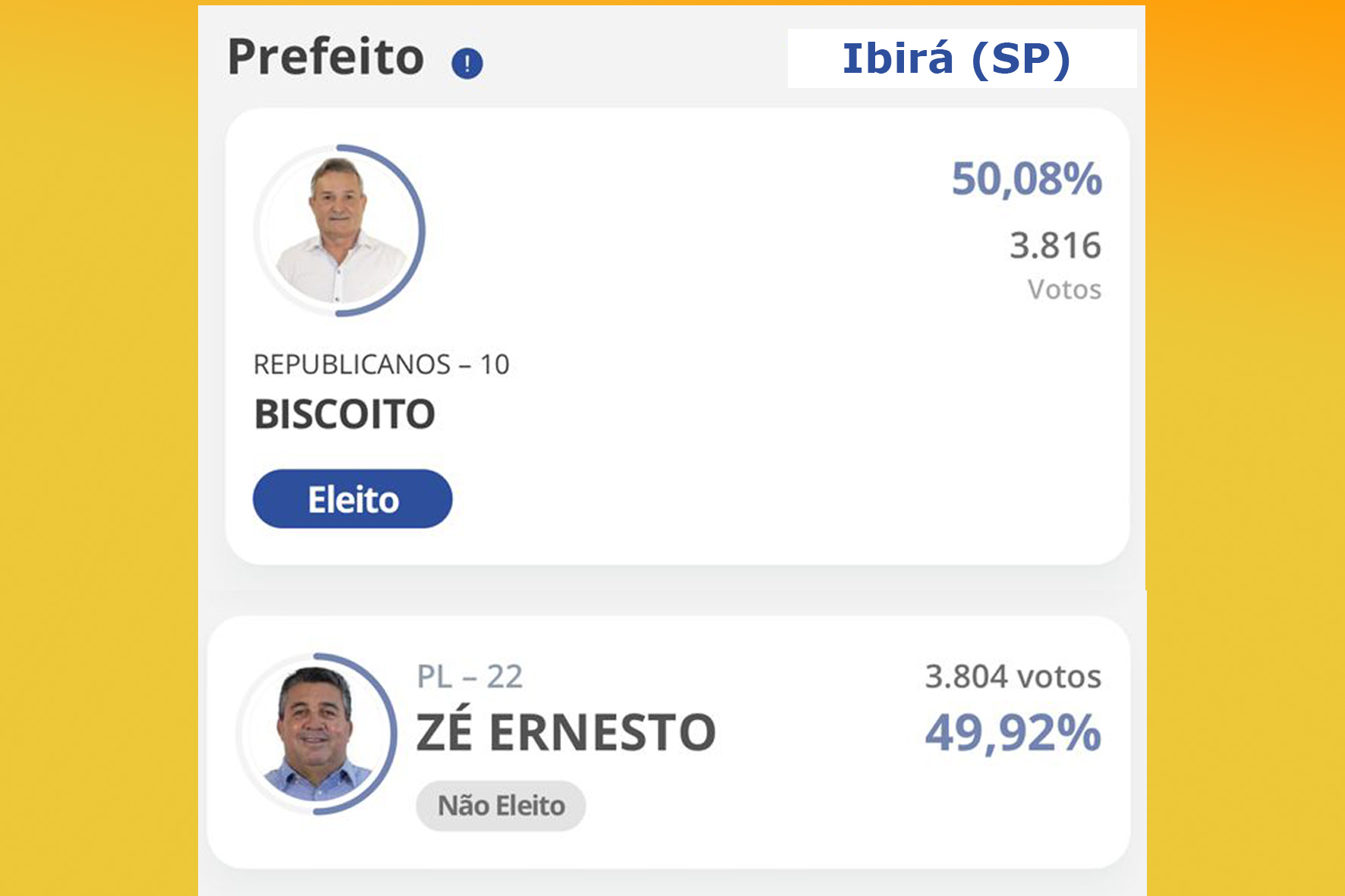Click the 49,92% percentage
The width and height of the screenshot is (1345, 896).
coord(1013,733)
